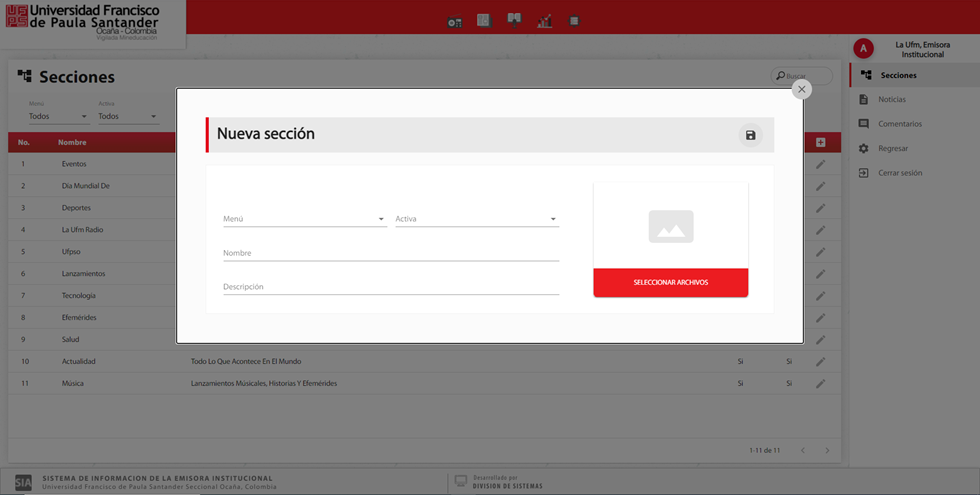The height and width of the screenshot is (495, 980).
Task: Click the bar chart icon in top bar
Action: (x=545, y=21)
